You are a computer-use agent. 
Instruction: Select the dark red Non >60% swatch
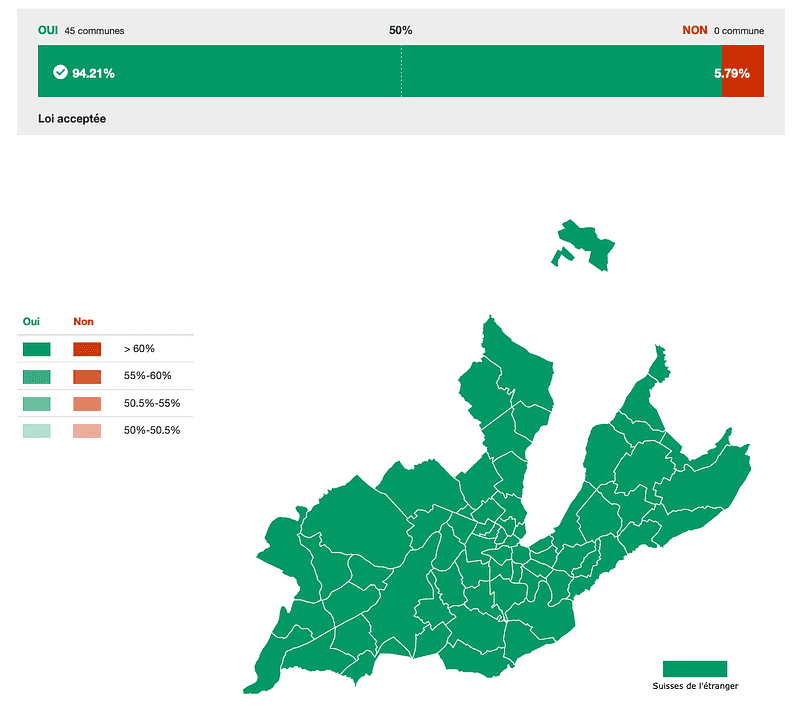click(87, 349)
